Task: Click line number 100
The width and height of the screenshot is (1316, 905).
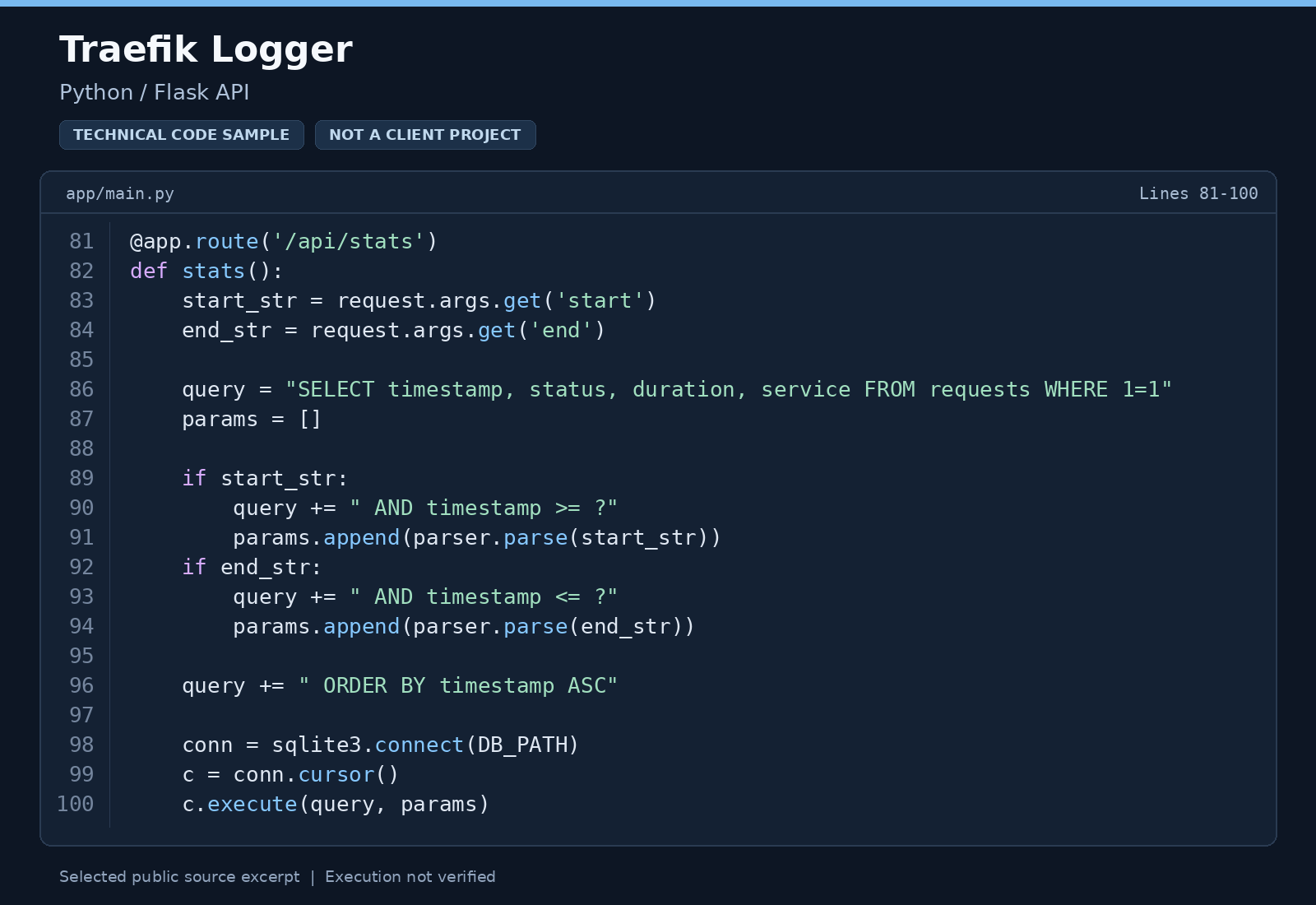Action: [x=75, y=804]
